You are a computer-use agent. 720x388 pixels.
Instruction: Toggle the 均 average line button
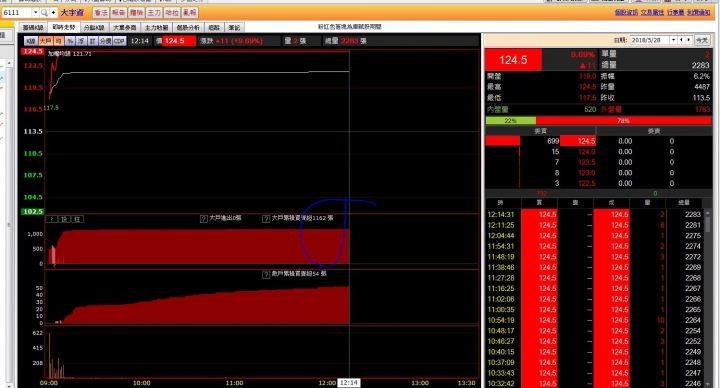click(58, 41)
